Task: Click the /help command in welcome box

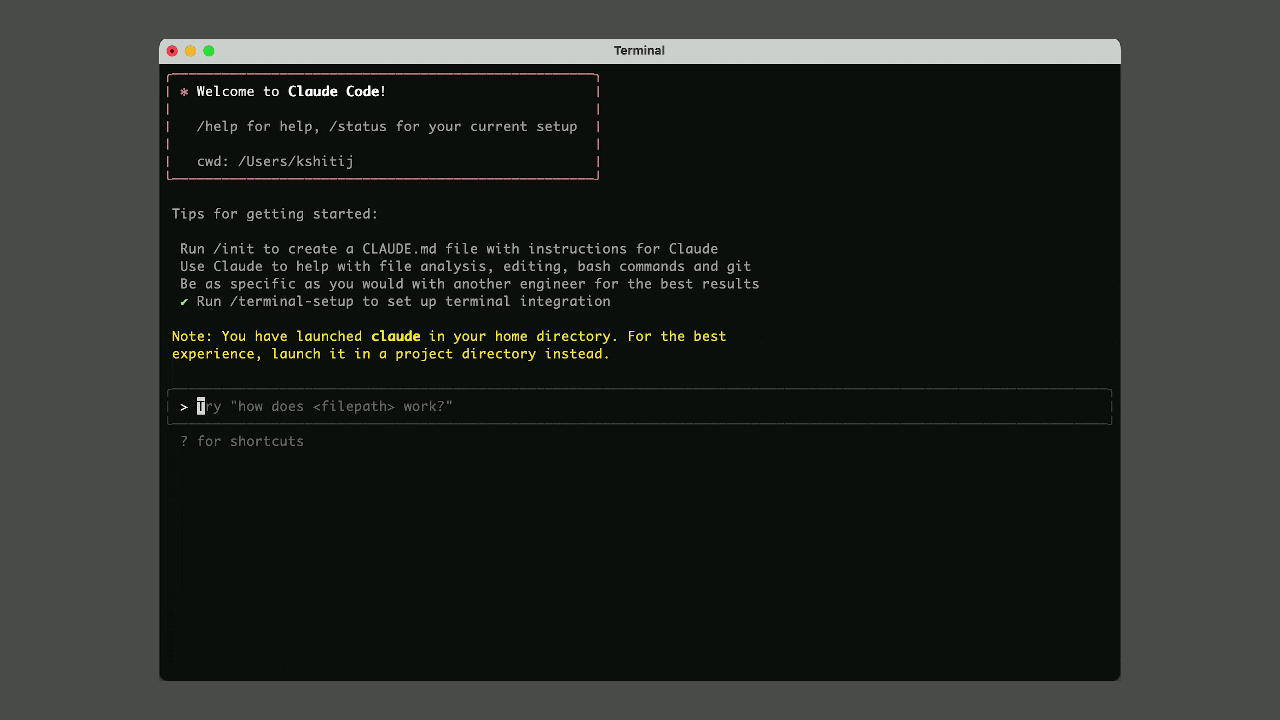Action: (x=217, y=127)
